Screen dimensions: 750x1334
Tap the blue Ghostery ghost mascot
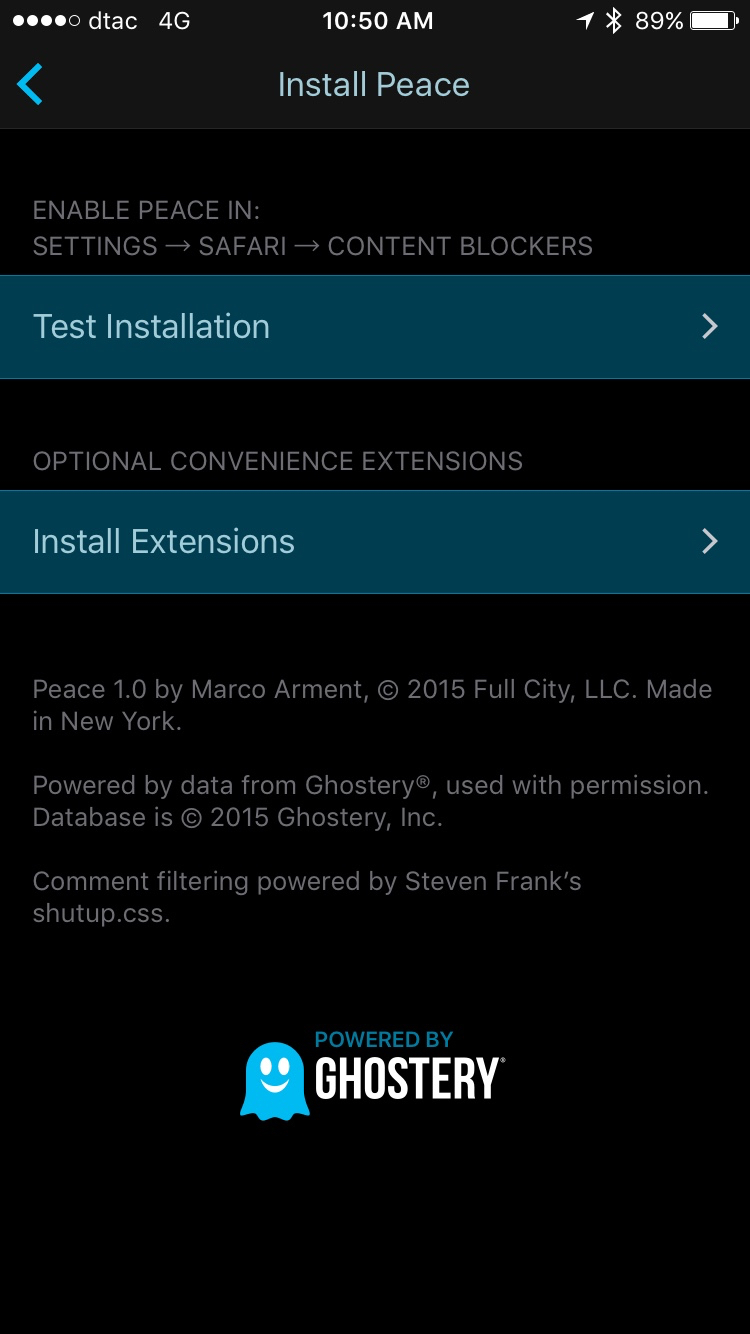pyautogui.click(x=274, y=1080)
